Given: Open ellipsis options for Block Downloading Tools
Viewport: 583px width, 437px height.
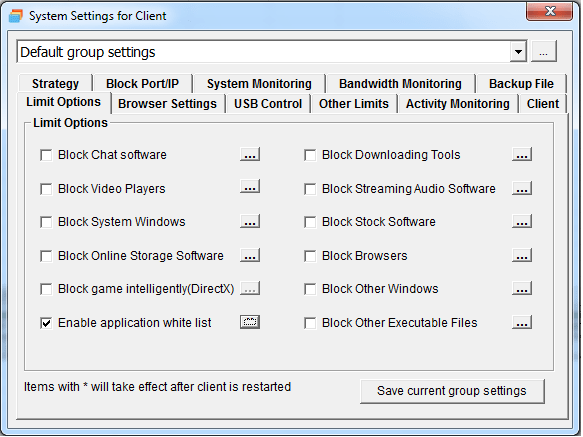Looking at the screenshot, I should tap(522, 154).
